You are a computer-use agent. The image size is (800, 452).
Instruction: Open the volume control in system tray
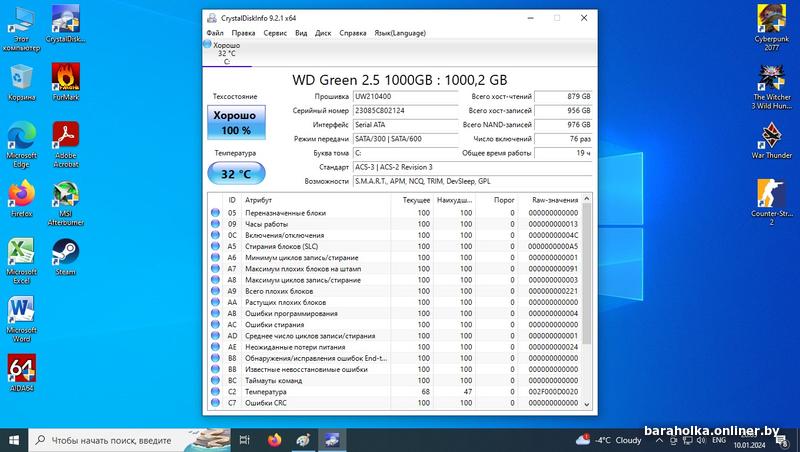701,440
